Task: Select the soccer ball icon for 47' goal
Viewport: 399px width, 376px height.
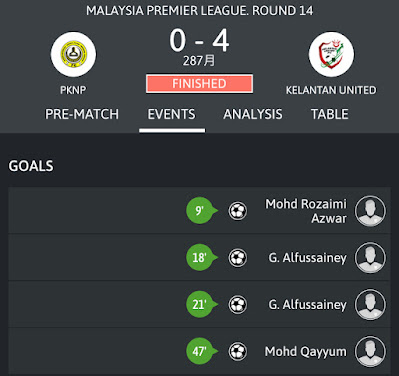Action: point(238,351)
